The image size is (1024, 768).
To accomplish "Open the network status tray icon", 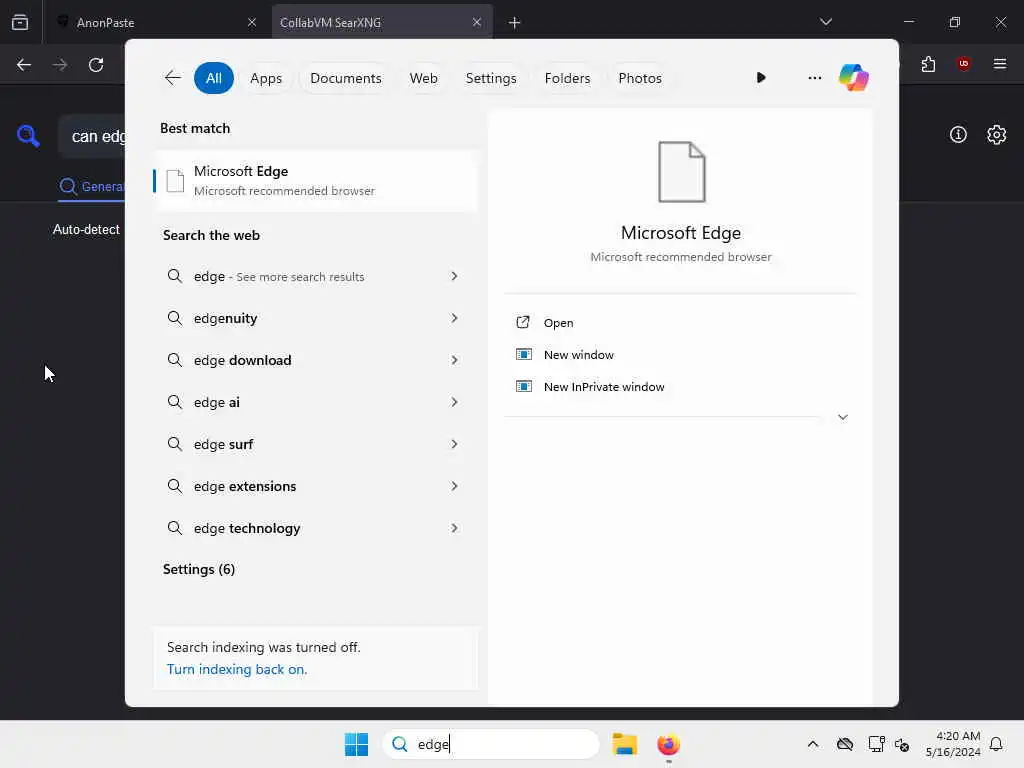I will (876, 744).
